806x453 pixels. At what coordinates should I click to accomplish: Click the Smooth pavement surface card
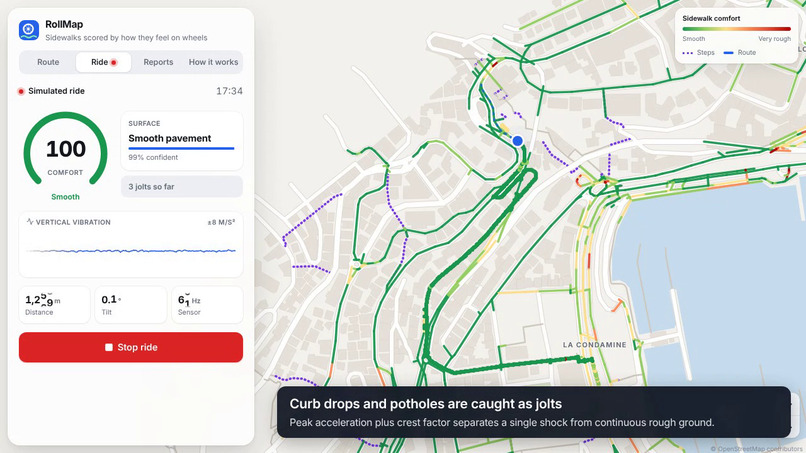pos(182,141)
